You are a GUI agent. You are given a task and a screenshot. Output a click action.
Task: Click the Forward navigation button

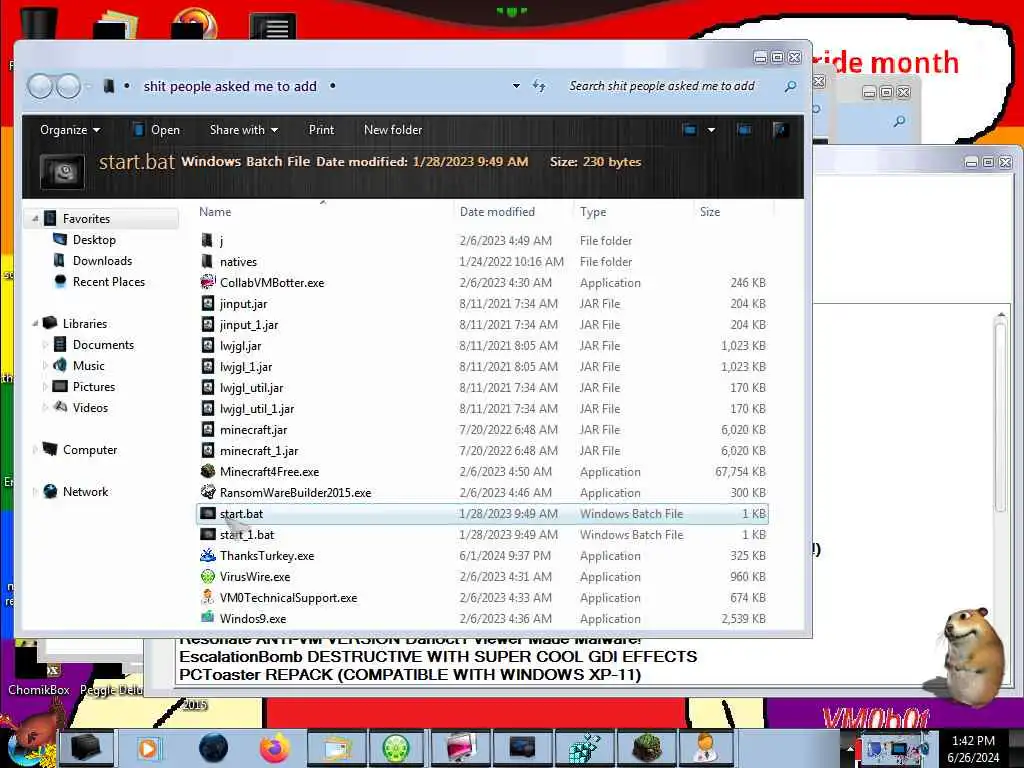click(x=69, y=86)
